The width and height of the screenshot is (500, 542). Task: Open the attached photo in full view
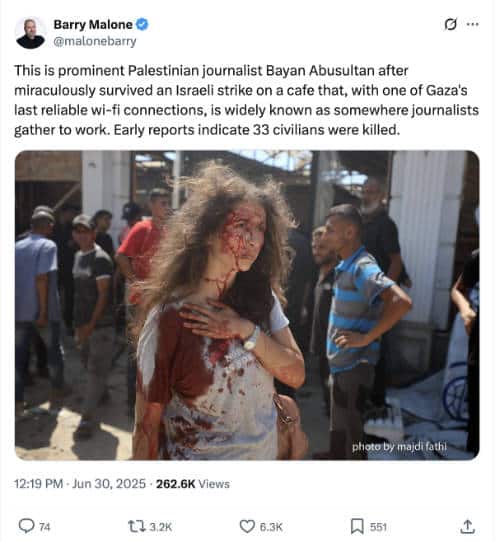(247, 305)
